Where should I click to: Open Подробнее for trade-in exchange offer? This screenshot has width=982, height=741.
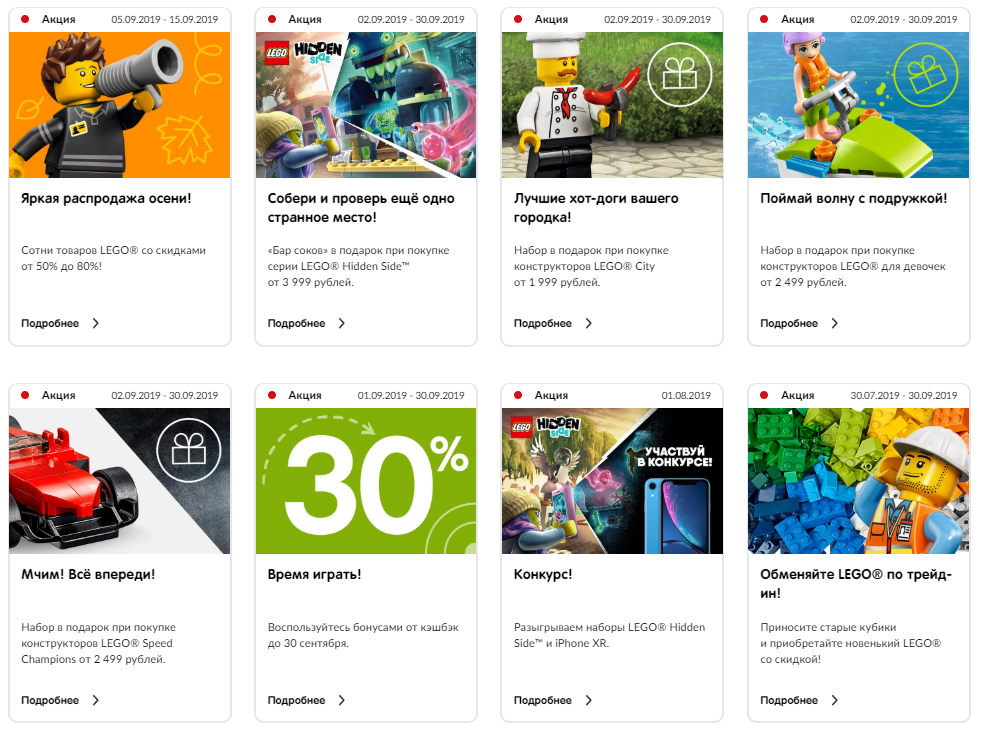(x=789, y=700)
